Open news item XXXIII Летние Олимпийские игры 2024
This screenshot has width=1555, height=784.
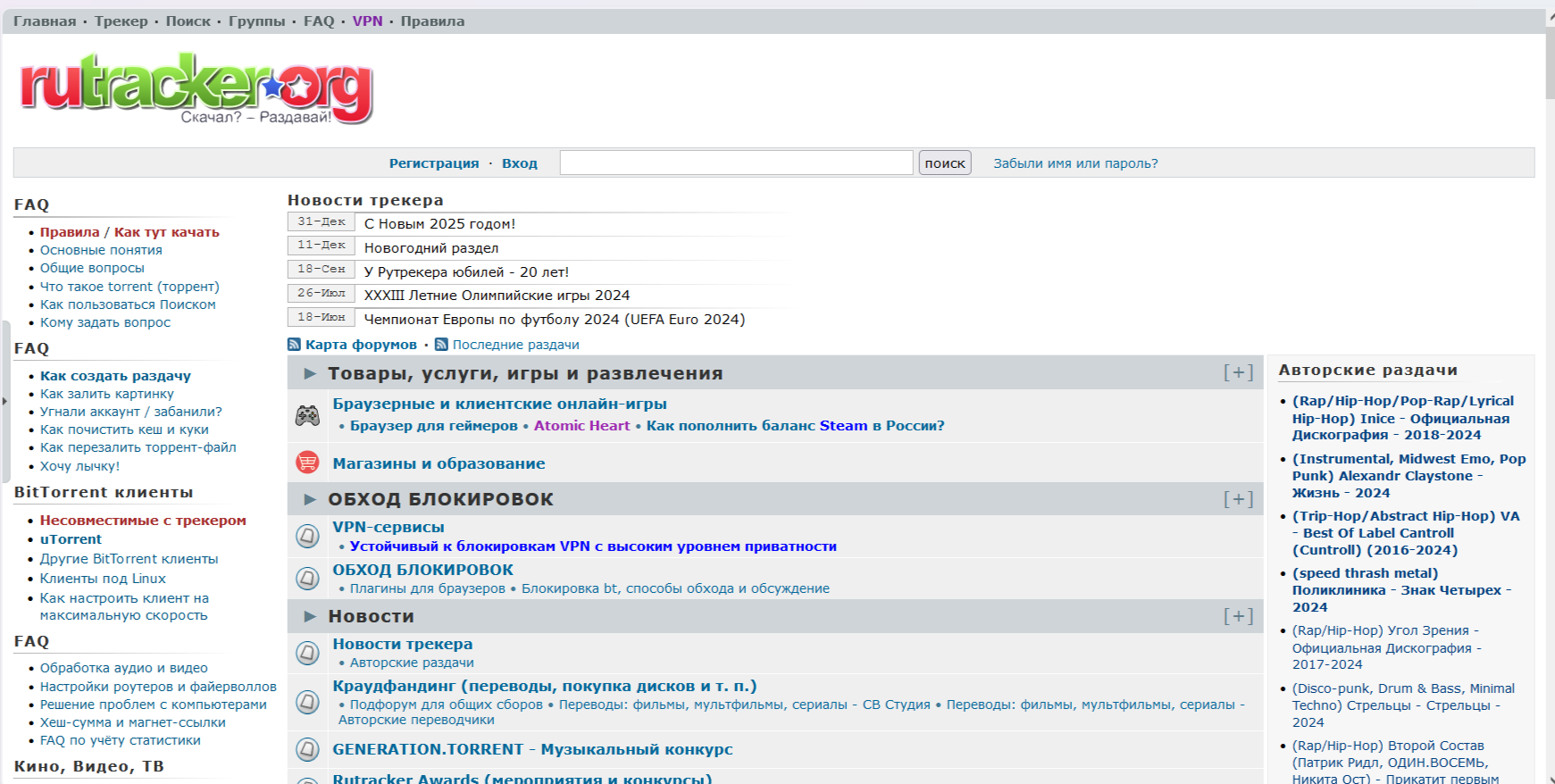point(497,296)
